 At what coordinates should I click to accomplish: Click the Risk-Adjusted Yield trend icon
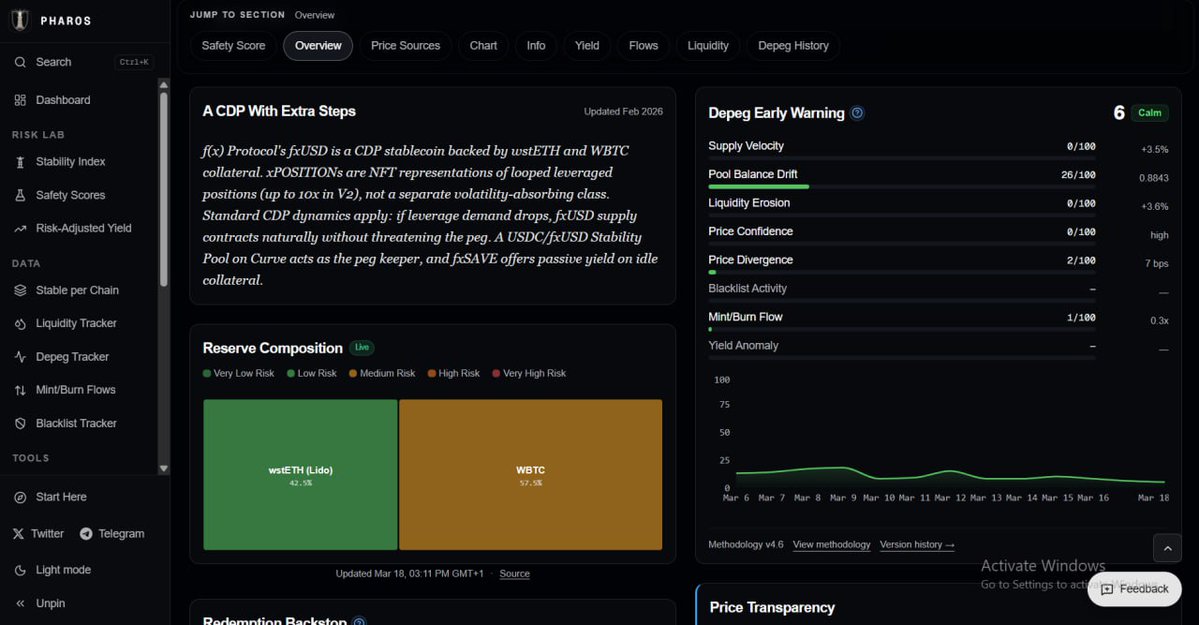point(21,229)
